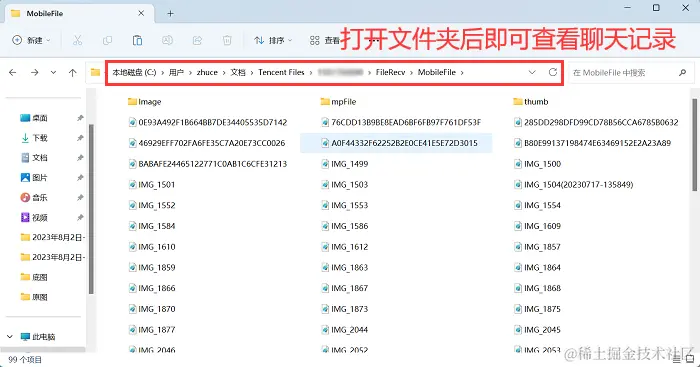This screenshot has width=700, height=367.
Task: Select file IMG_1586
Action: click(345, 226)
